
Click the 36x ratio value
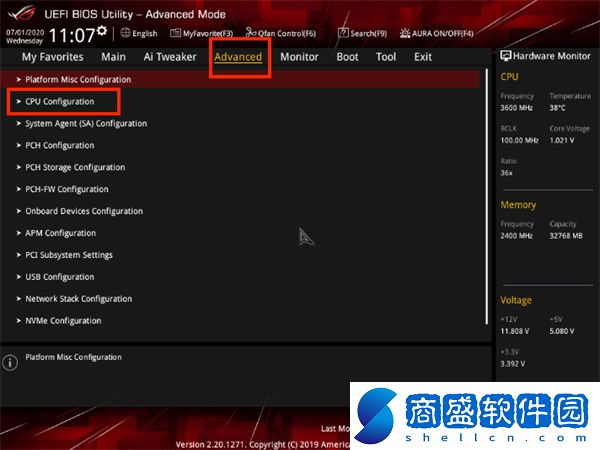point(506,173)
